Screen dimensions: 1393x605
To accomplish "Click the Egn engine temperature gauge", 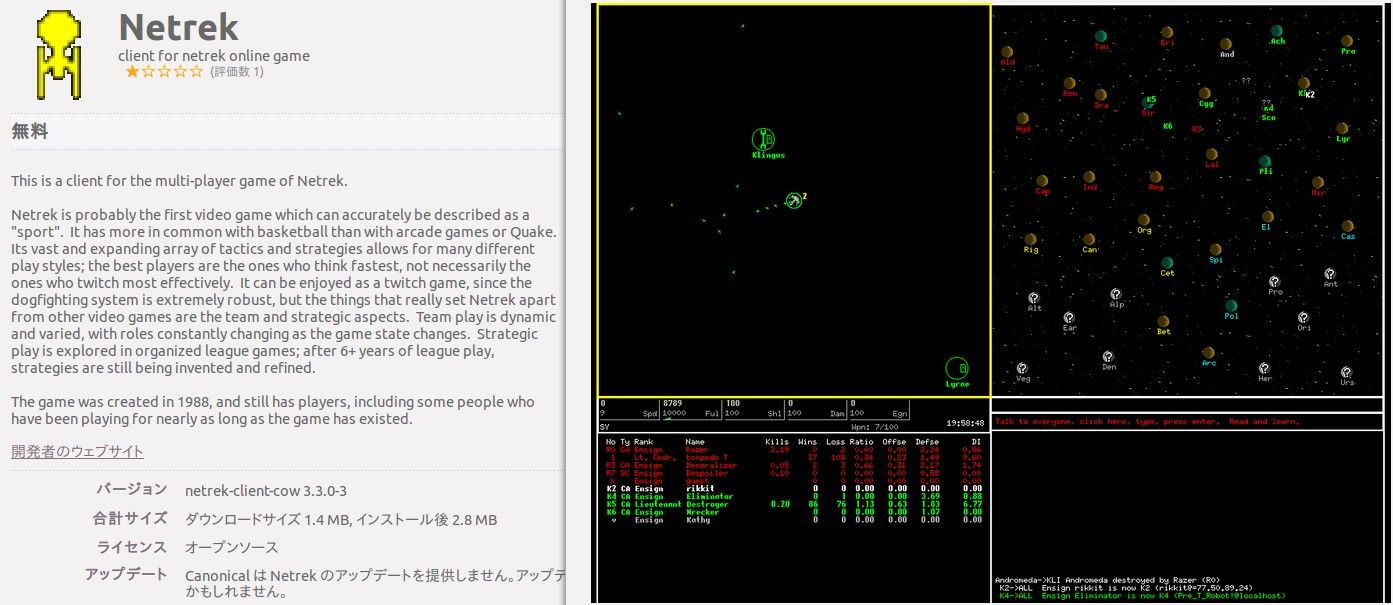I will pyautogui.click(x=880, y=408).
